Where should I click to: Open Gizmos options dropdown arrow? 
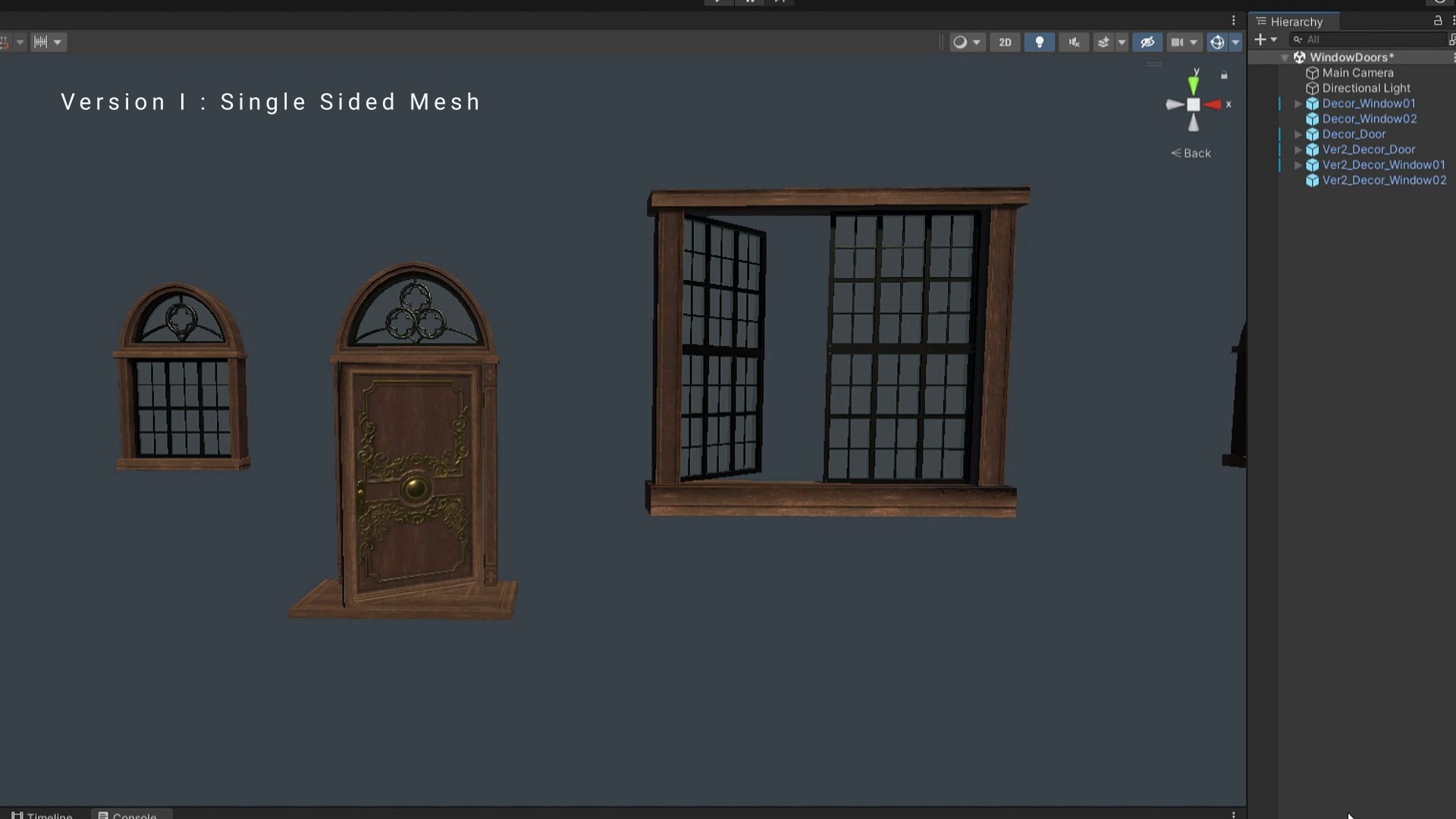point(1235,42)
